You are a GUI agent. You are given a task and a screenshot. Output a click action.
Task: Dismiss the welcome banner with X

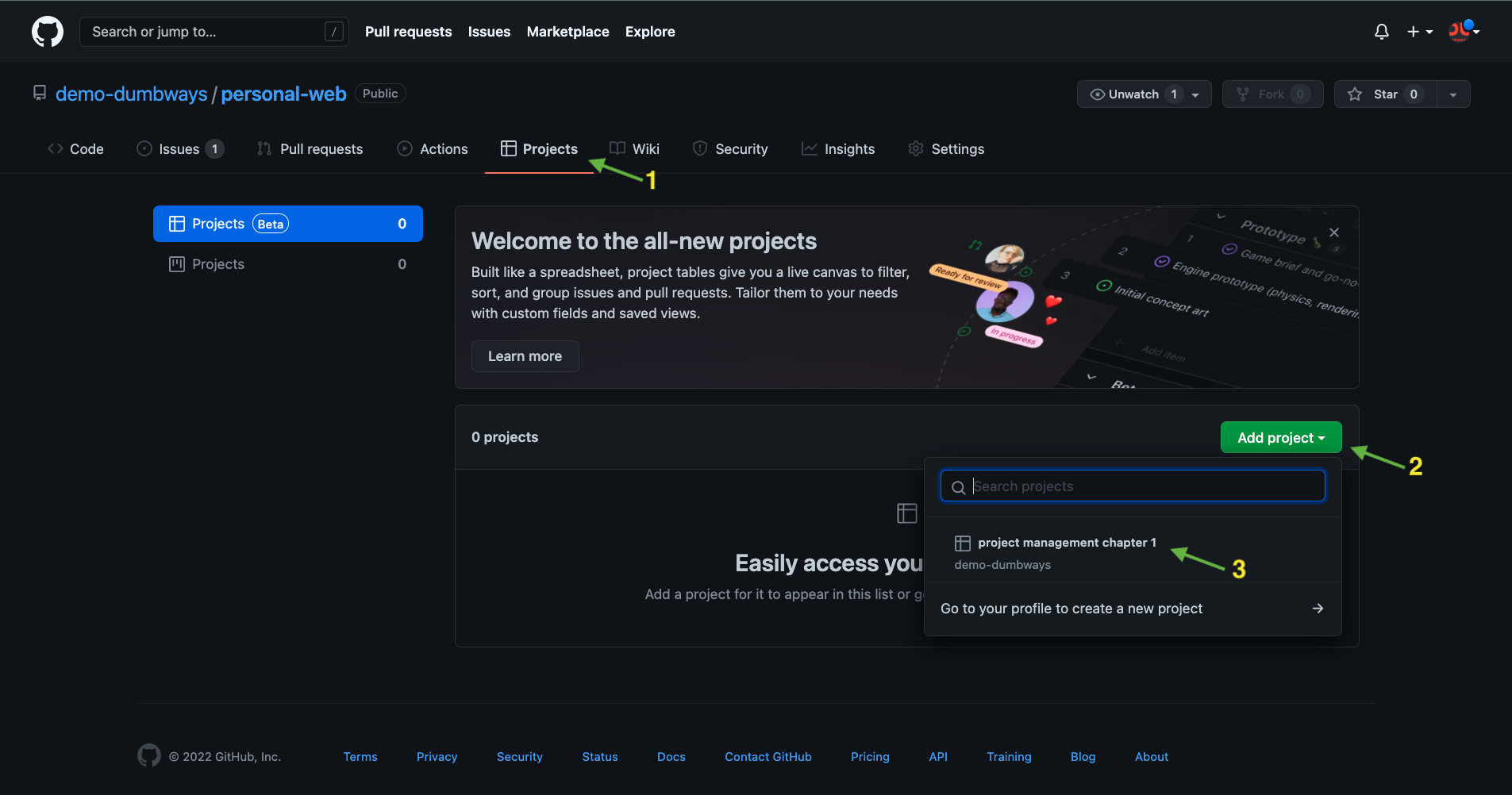coord(1333,232)
